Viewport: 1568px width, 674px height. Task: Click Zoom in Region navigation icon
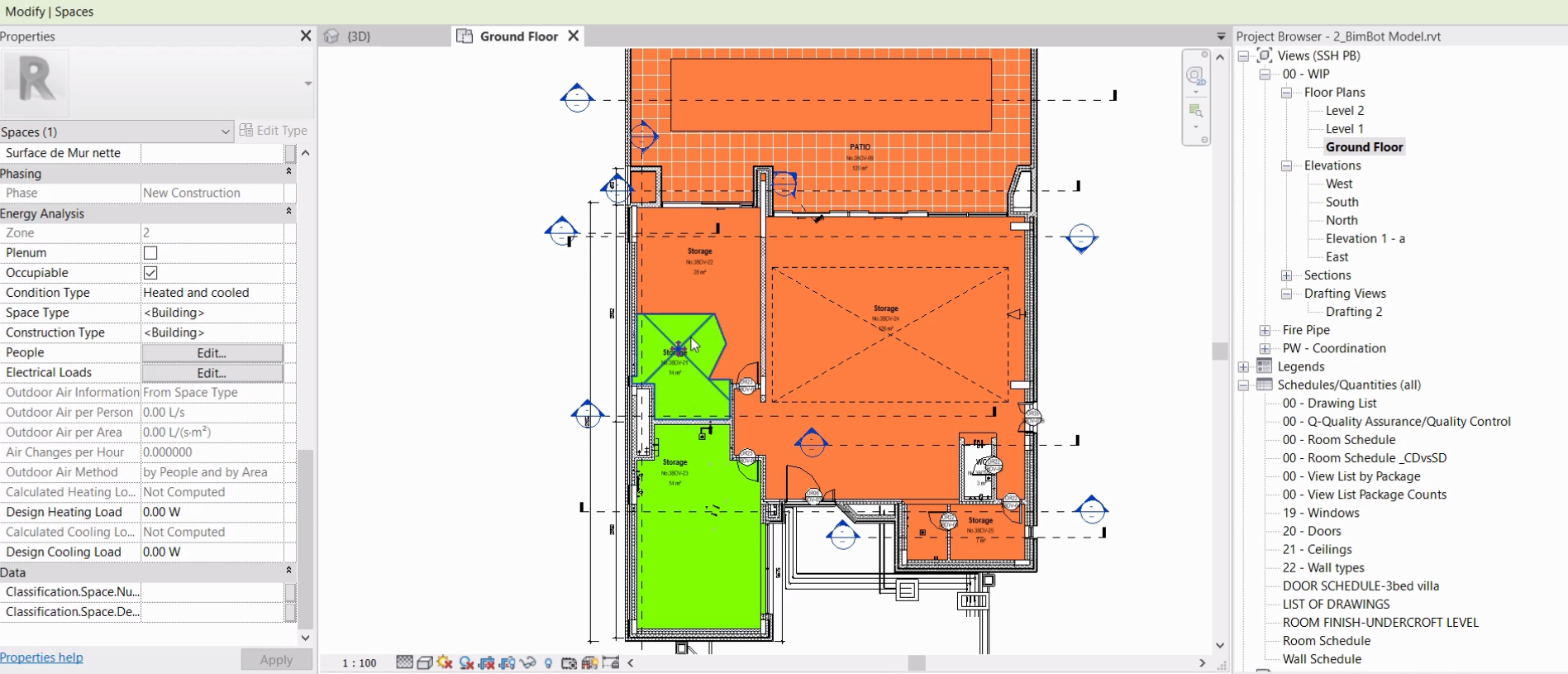1195,110
